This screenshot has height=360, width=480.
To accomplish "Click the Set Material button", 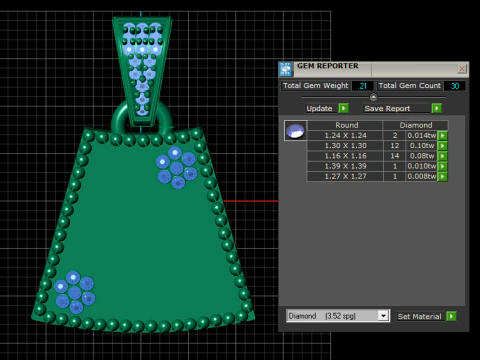I will tap(420, 317).
